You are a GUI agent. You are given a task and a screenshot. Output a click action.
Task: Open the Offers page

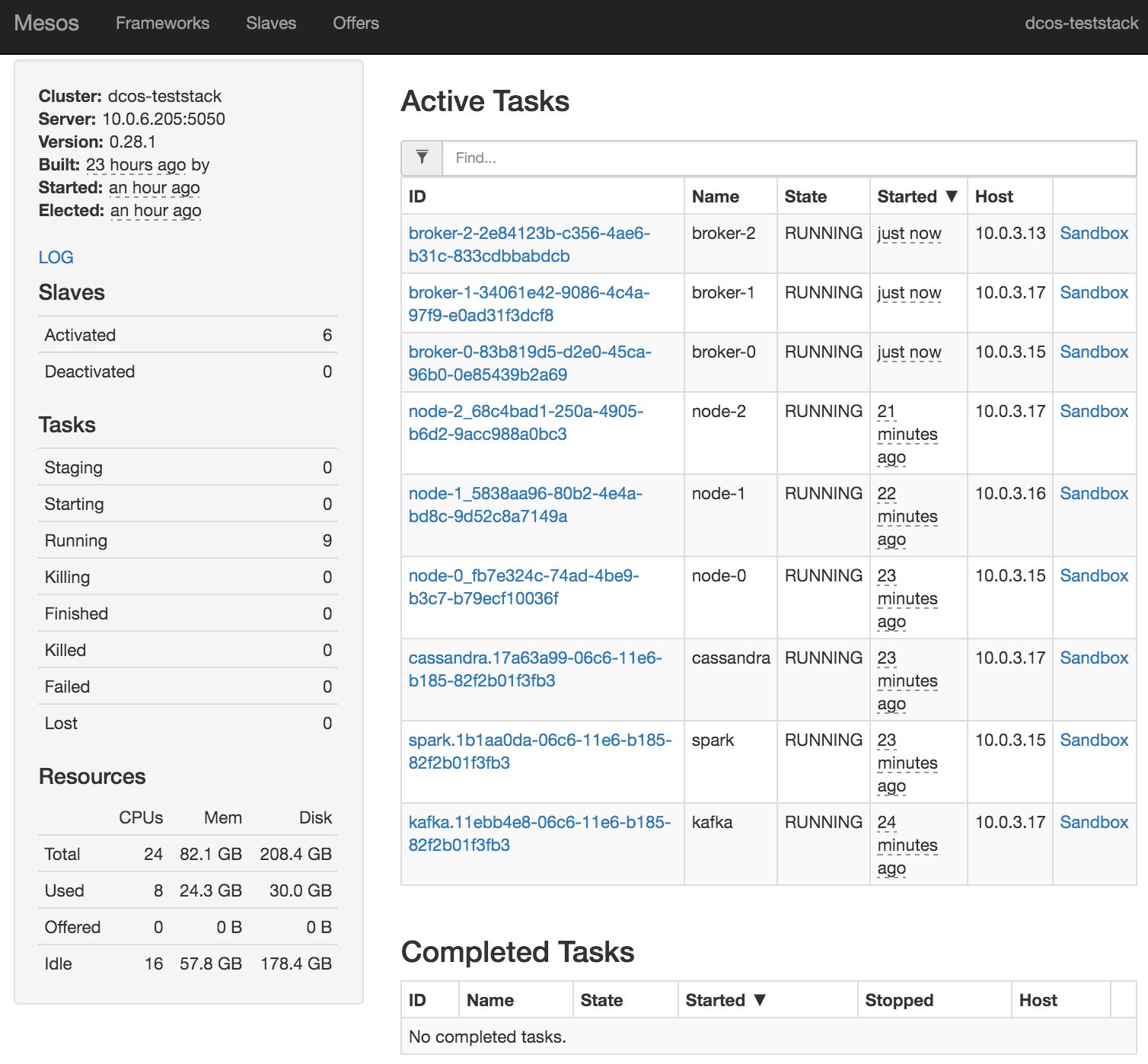356,23
